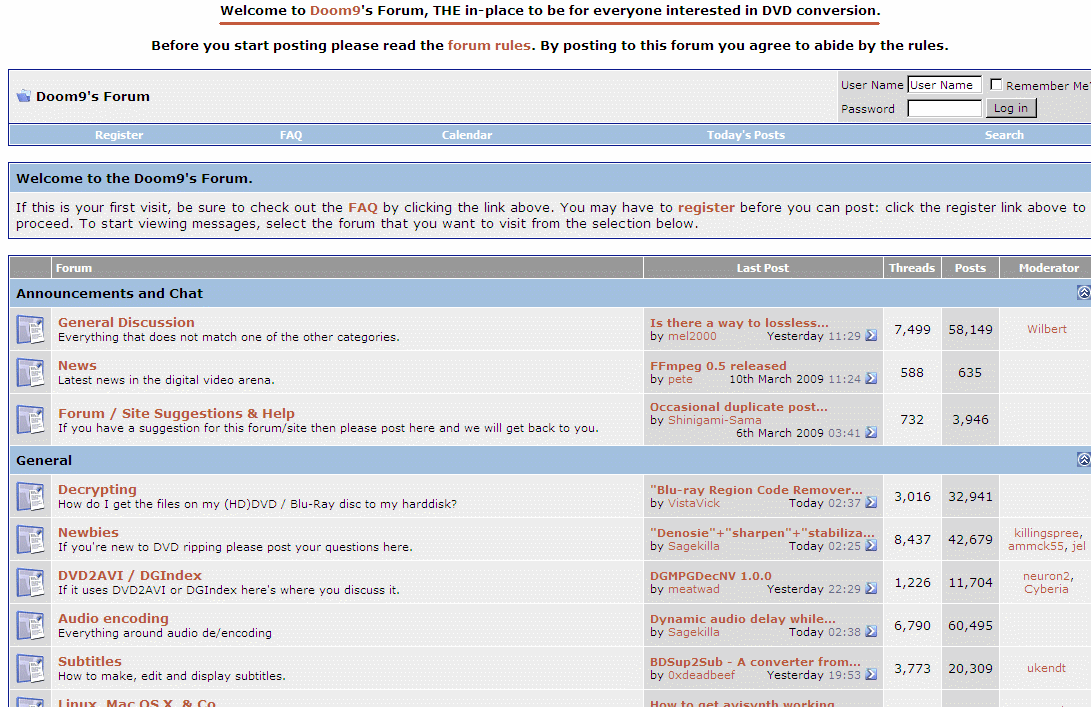Screen dimensions: 1091x707
Task: Open moderator ammck55's profile
Action: pyautogui.click(x=1036, y=546)
